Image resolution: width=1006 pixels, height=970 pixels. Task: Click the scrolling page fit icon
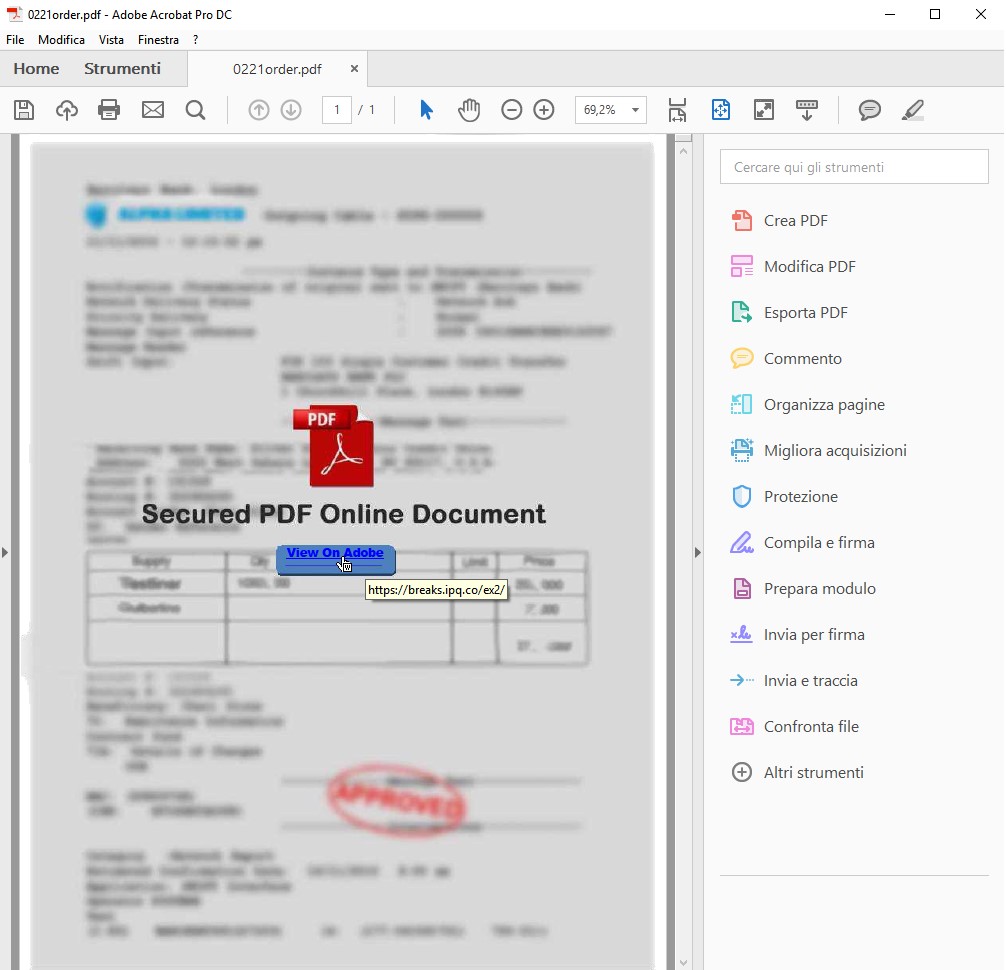[677, 110]
